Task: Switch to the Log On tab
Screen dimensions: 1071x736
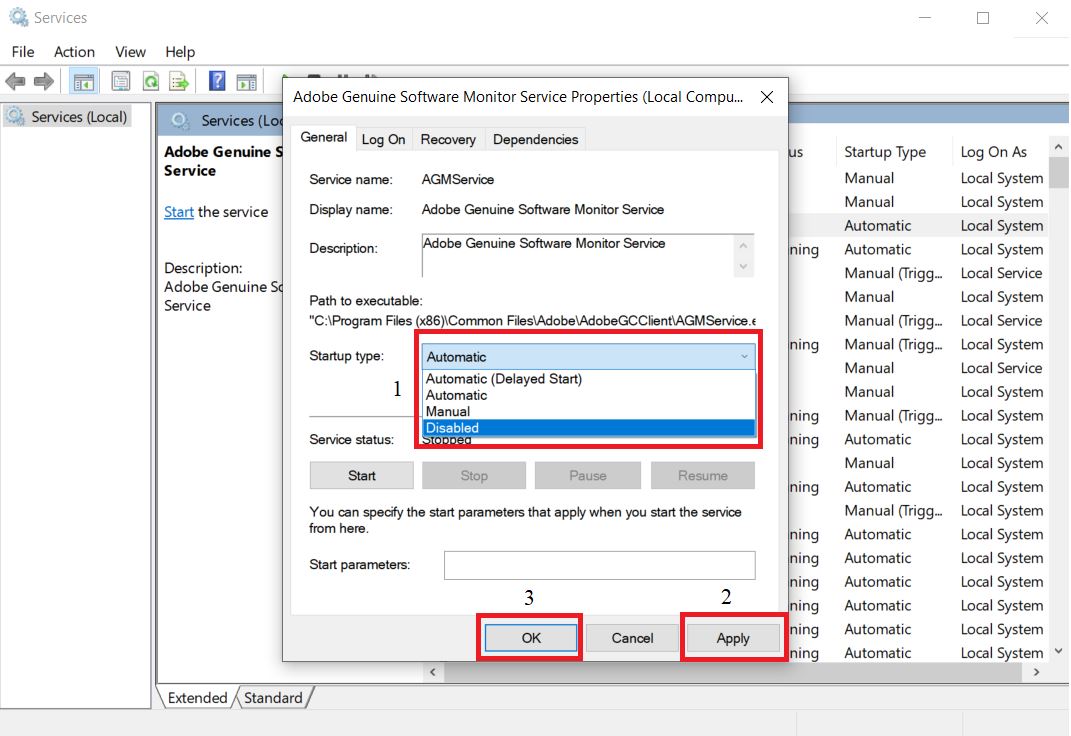Action: pos(383,140)
